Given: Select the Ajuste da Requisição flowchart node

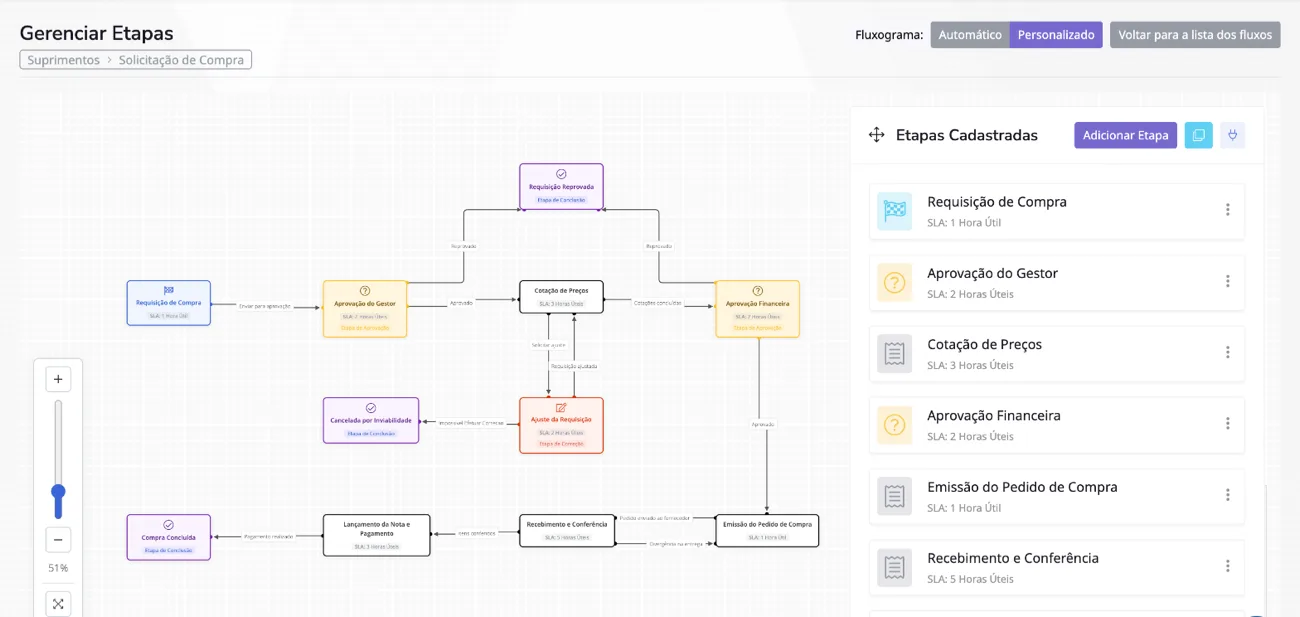Looking at the screenshot, I should pos(561,426).
